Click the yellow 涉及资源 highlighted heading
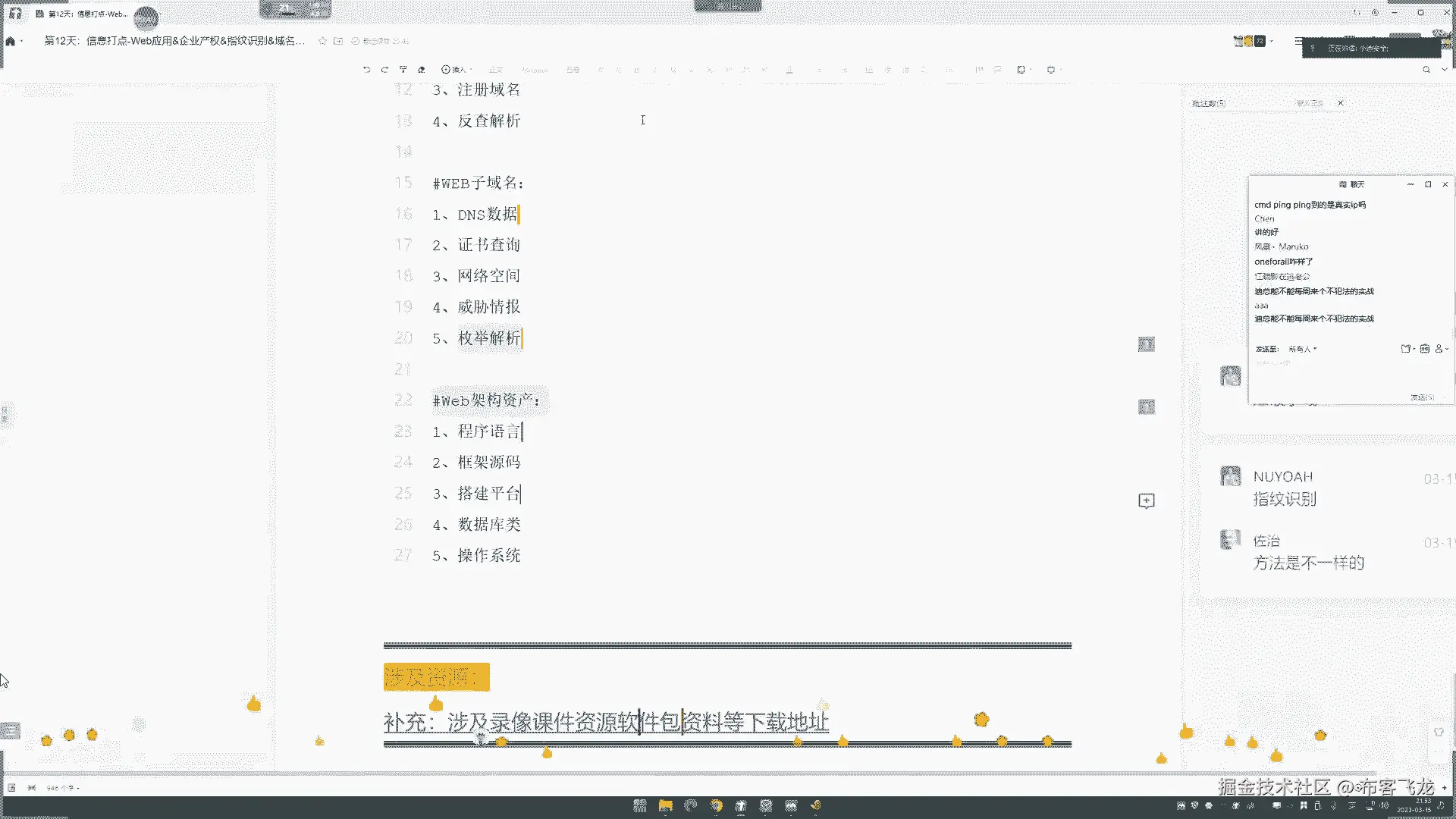Screen dimensions: 1456x819 [435, 676]
